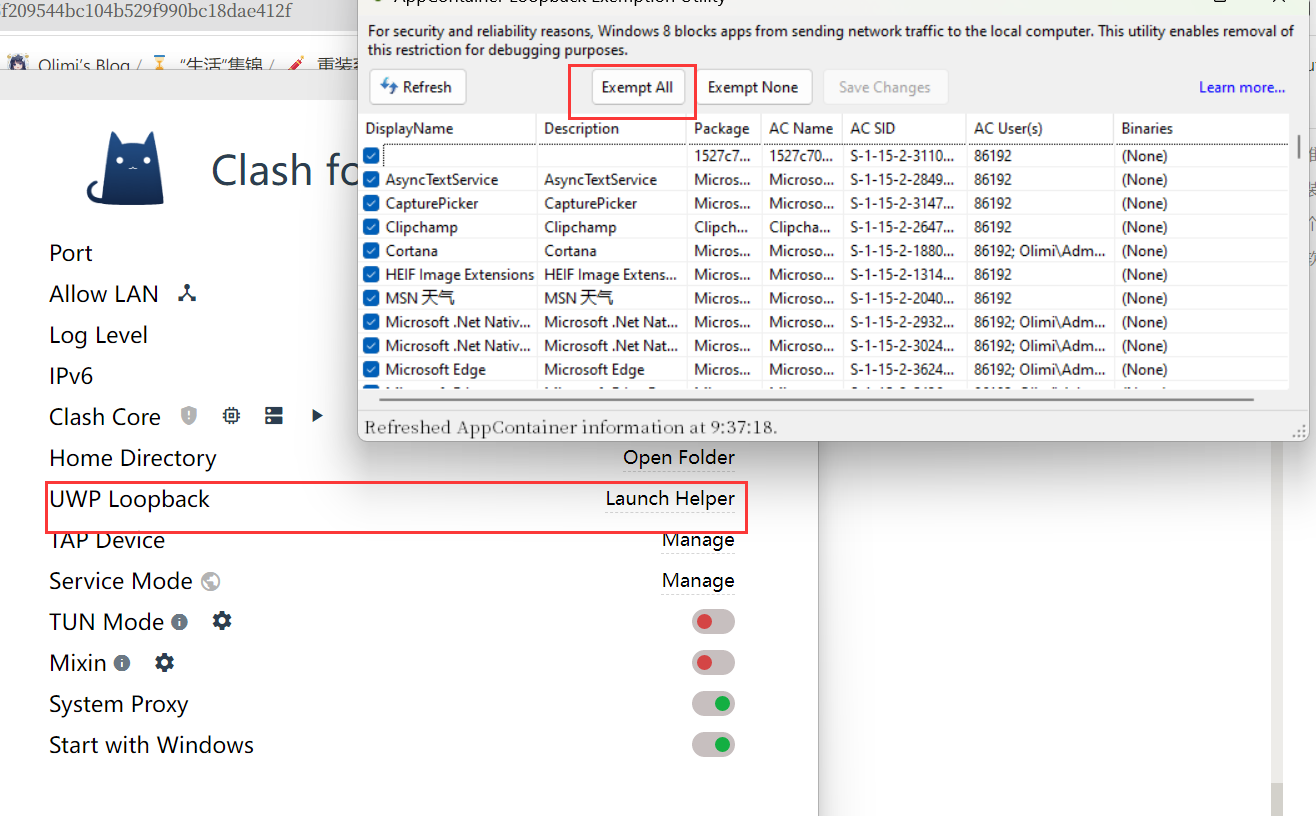Click the status bar refresh time message
Image resolution: width=1316 pixels, height=816 pixels.
(x=571, y=428)
